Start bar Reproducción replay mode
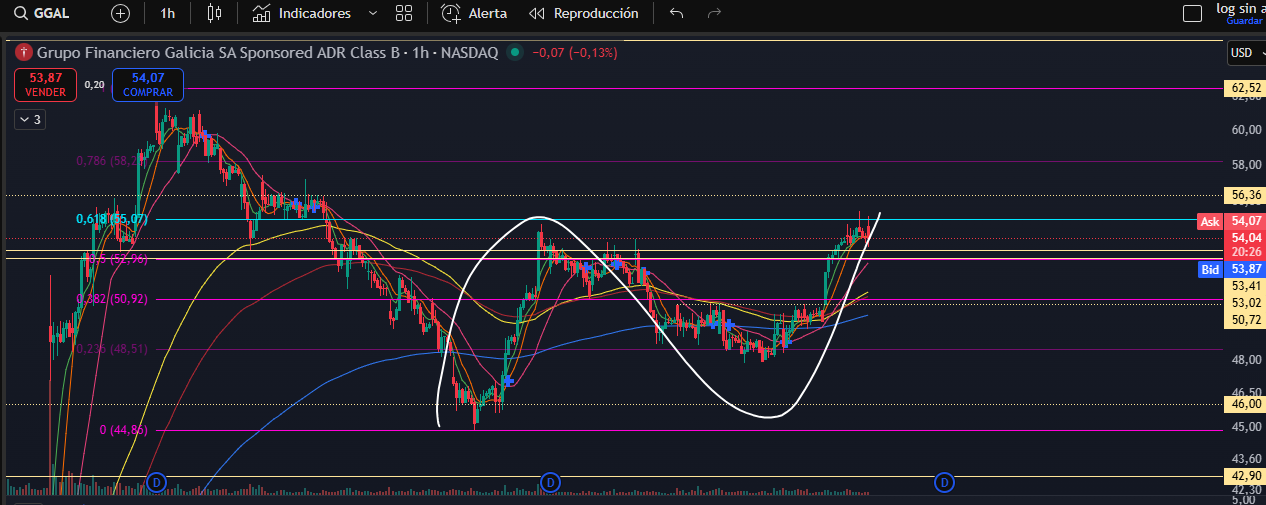 pyautogui.click(x=584, y=13)
